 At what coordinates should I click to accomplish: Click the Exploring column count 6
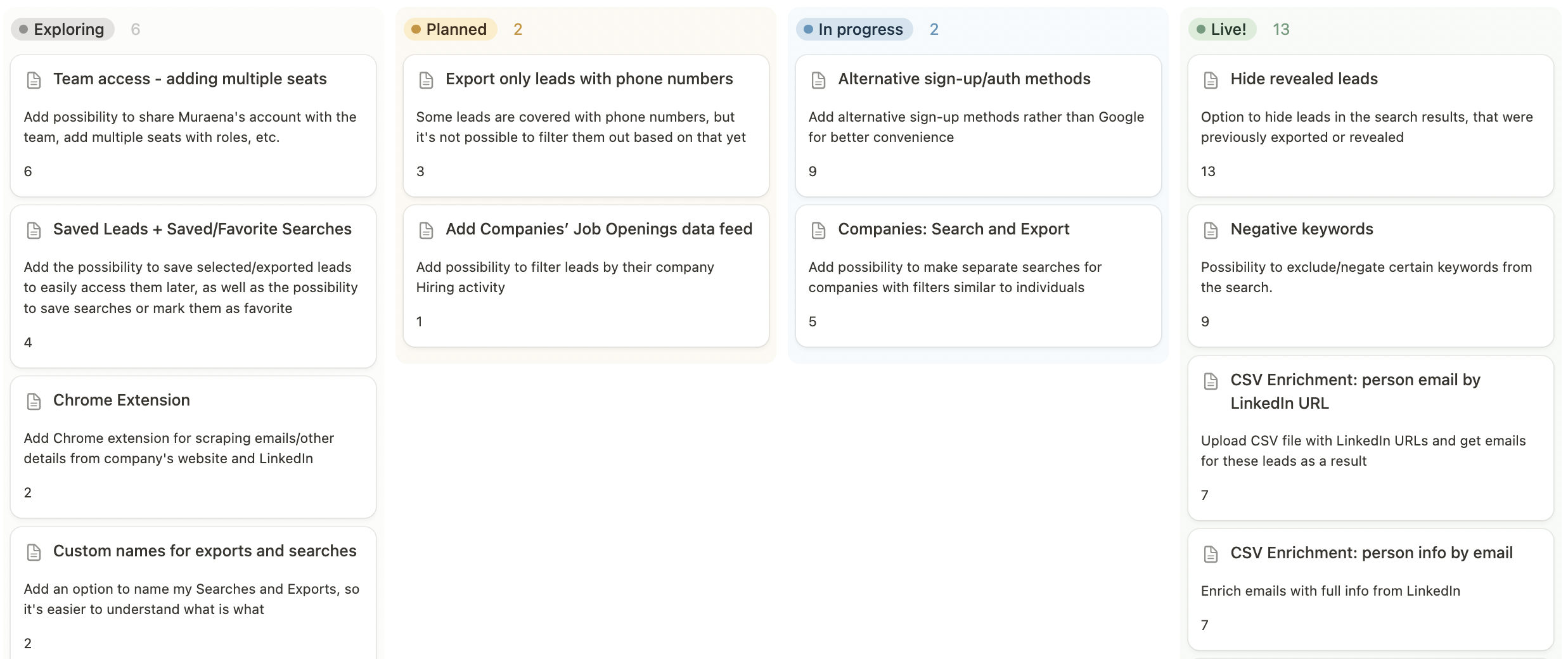[x=135, y=29]
